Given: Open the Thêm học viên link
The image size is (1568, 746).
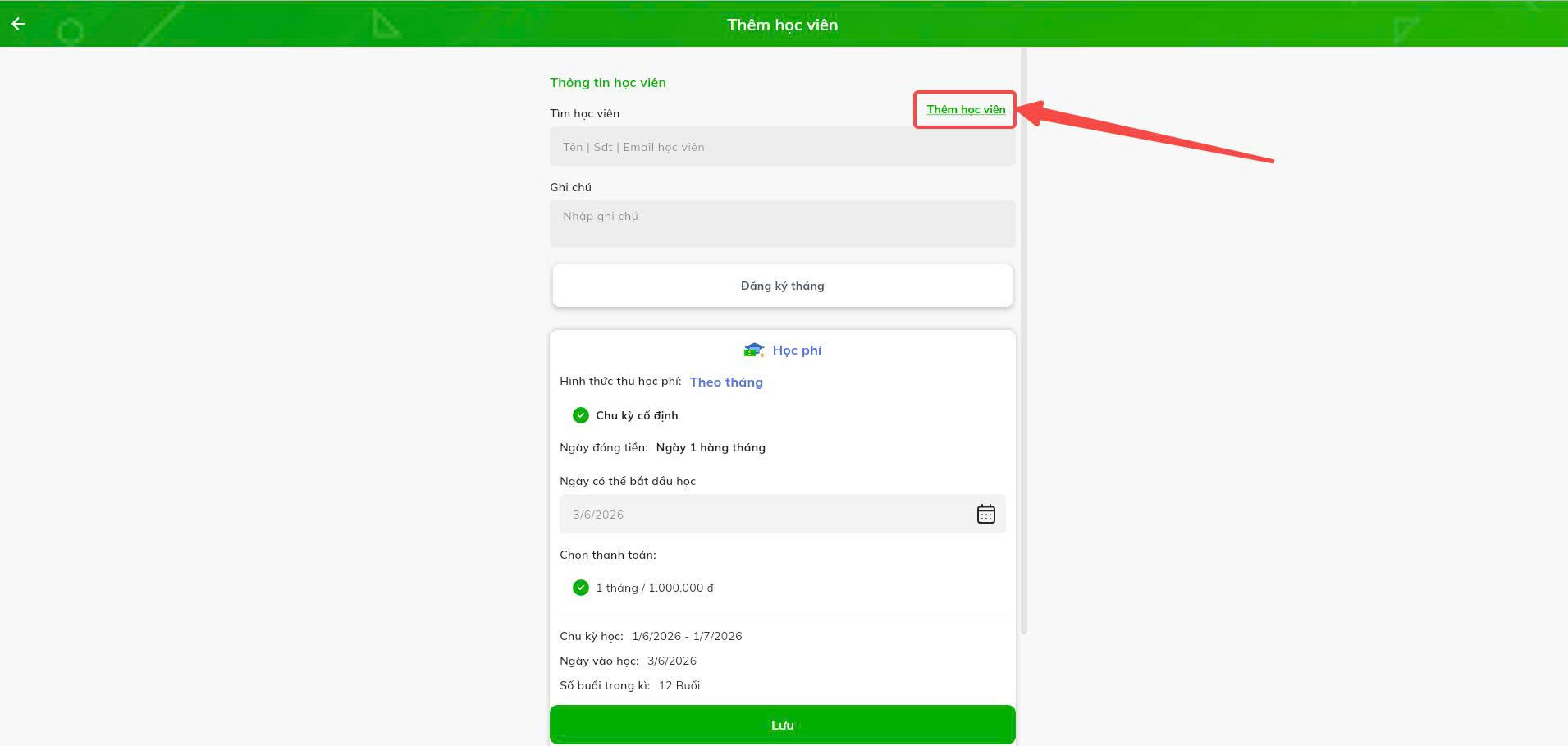Looking at the screenshot, I should point(966,109).
